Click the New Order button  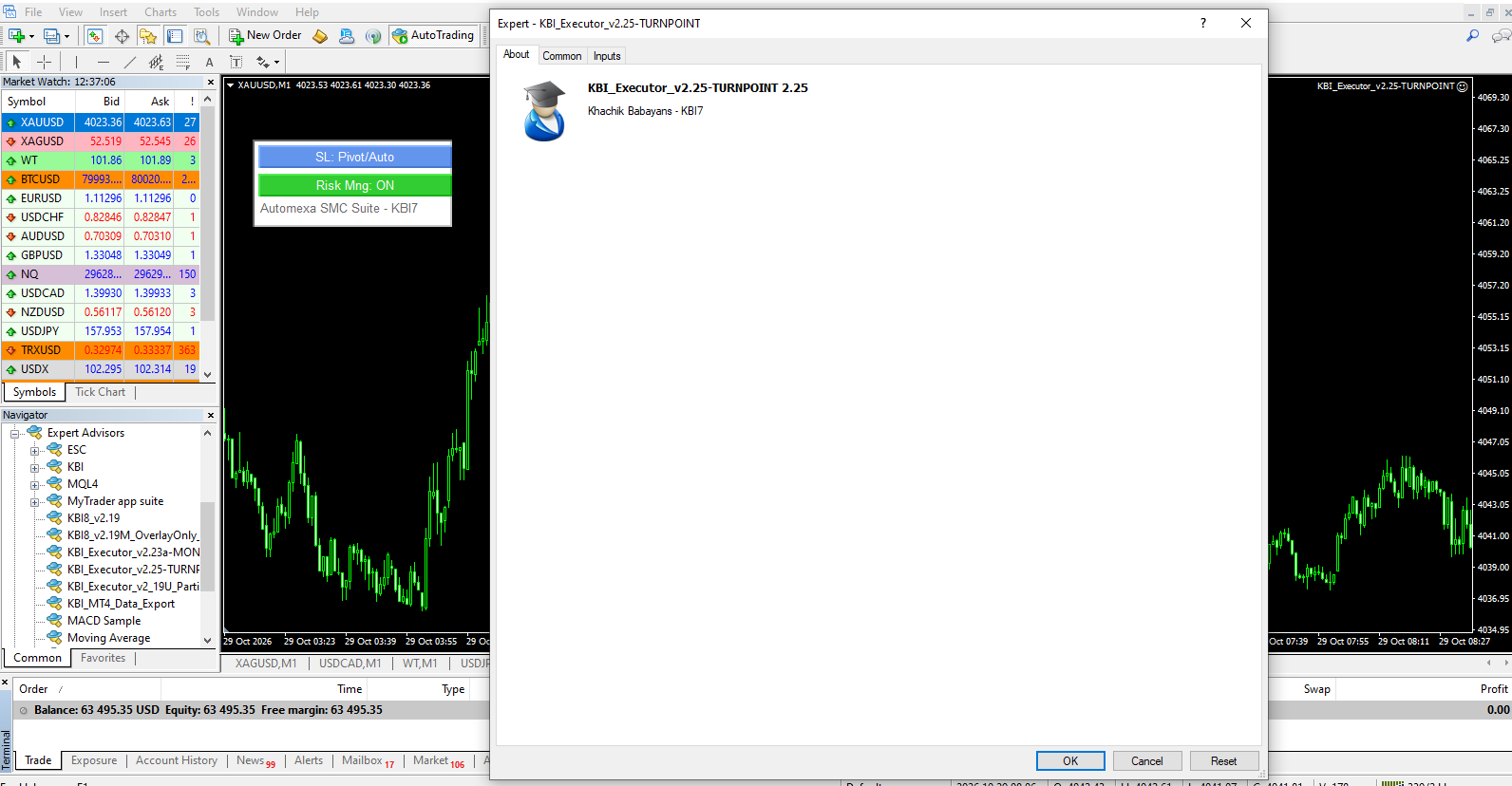265,35
